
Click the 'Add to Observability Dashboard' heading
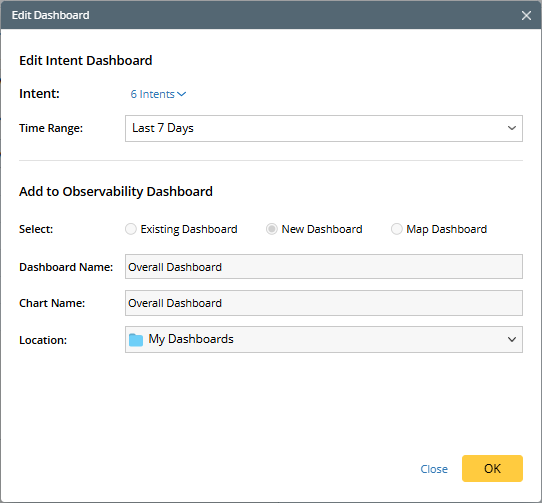coord(116,192)
